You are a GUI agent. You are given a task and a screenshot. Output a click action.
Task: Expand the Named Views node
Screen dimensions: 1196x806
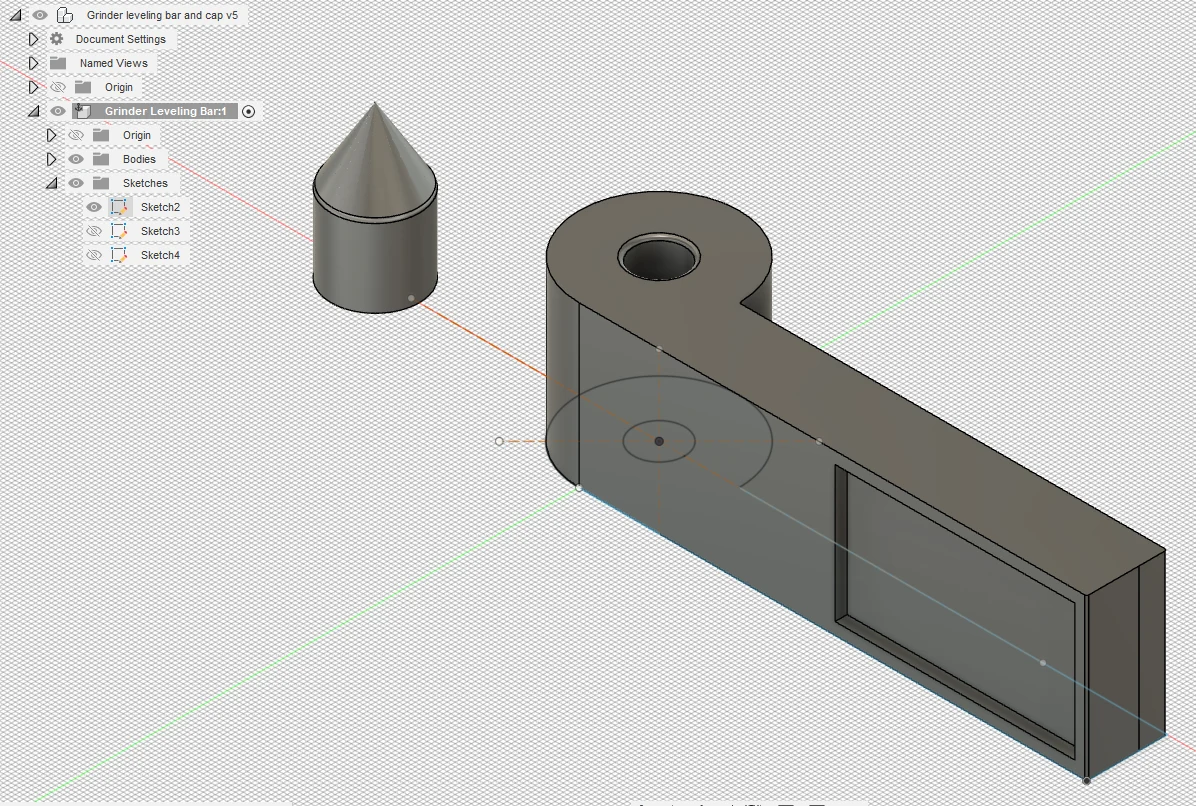click(33, 63)
